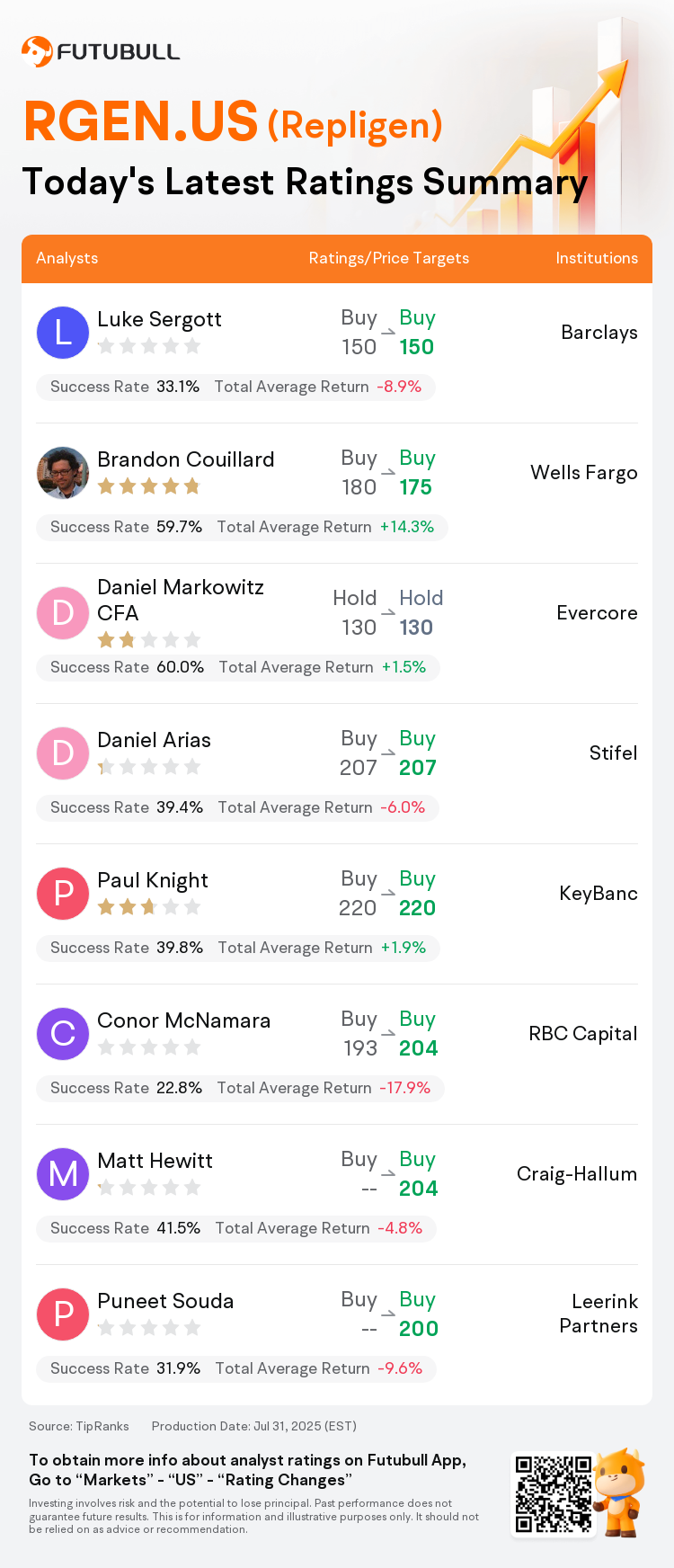Image resolution: width=674 pixels, height=1568 pixels.
Task: Select Puneet Souda's red P avatar
Action: tap(63, 1314)
